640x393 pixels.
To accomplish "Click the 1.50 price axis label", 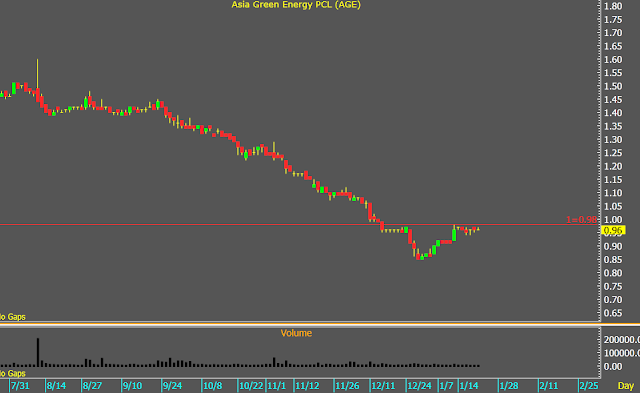I will click(613, 86).
